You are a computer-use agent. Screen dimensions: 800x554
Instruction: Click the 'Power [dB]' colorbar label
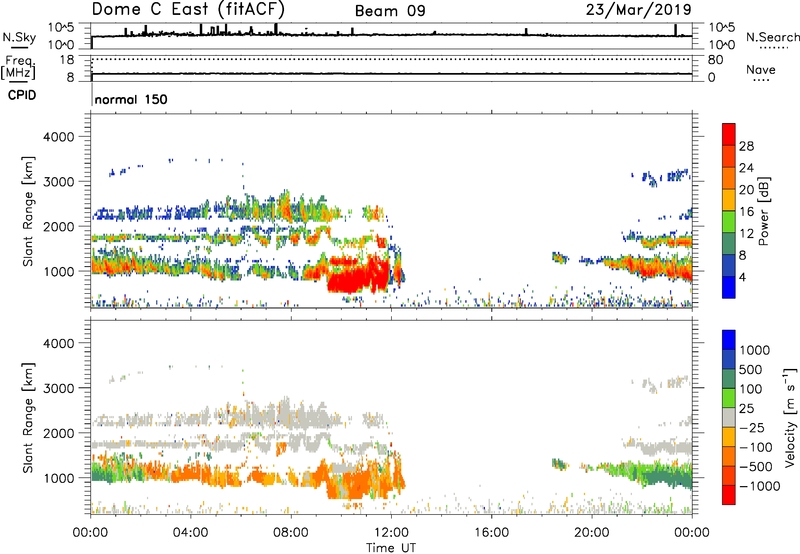point(763,211)
